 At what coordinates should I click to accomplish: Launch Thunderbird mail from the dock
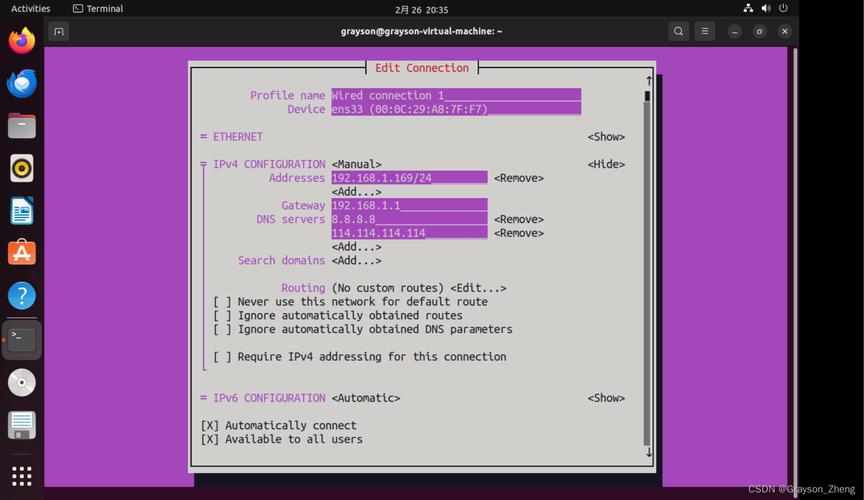pos(21,84)
